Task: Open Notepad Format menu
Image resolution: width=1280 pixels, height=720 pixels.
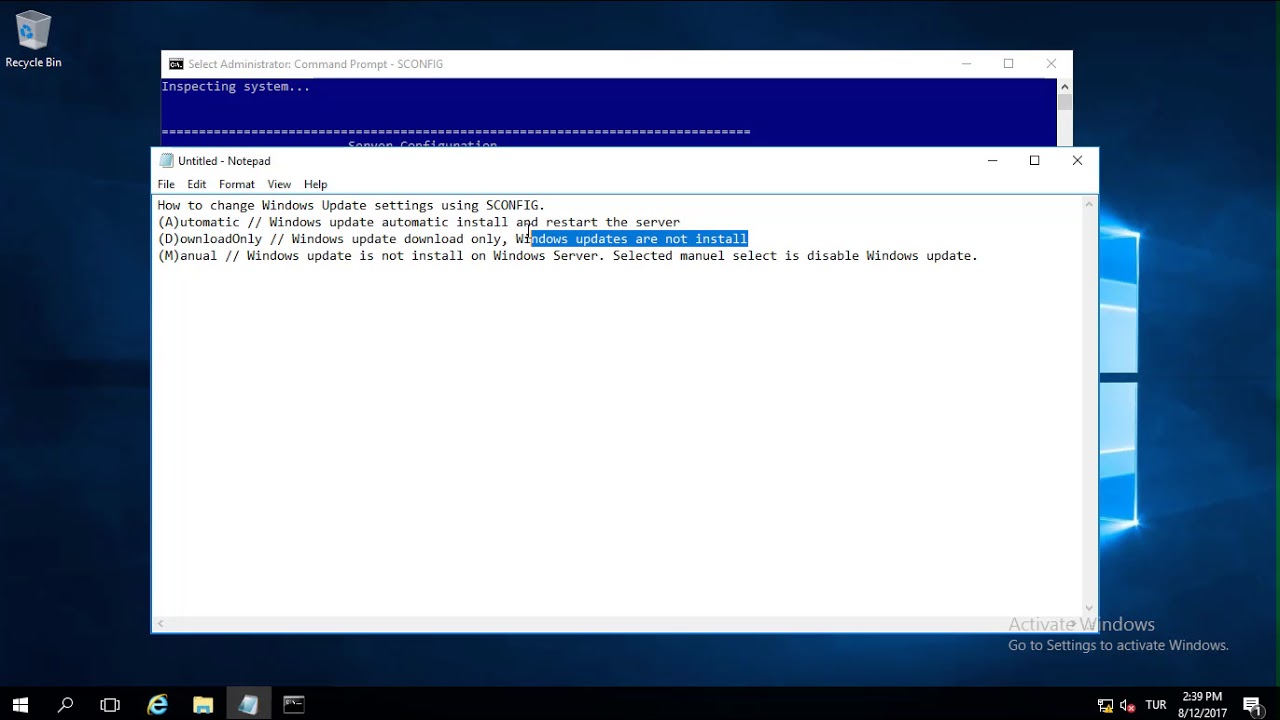Action: coord(237,184)
